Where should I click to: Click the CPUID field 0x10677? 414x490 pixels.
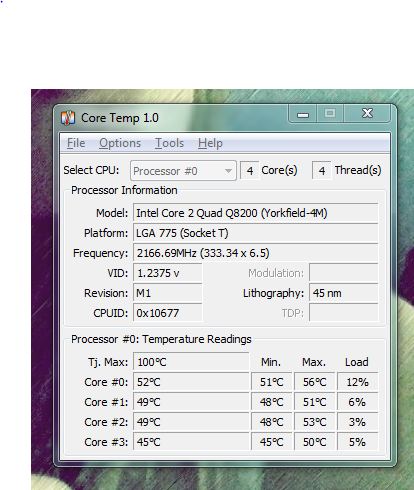point(167,313)
